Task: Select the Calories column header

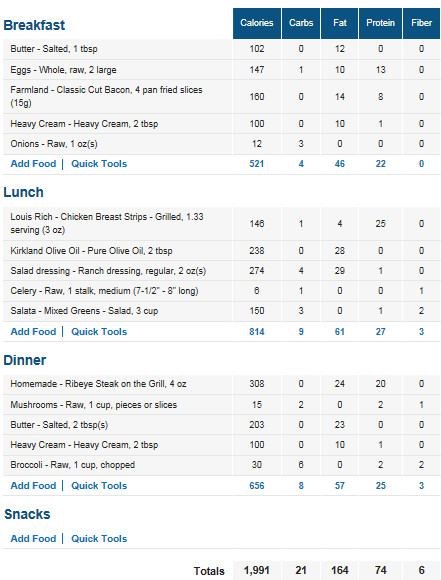Action: point(257,23)
